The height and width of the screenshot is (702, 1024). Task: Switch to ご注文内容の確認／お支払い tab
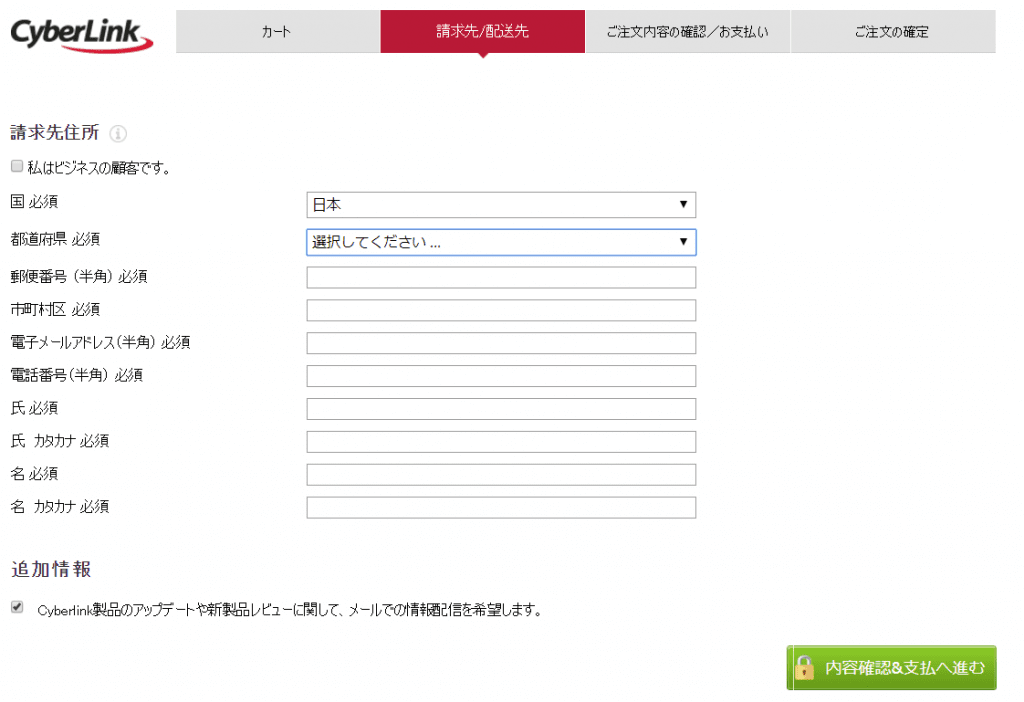(687, 32)
